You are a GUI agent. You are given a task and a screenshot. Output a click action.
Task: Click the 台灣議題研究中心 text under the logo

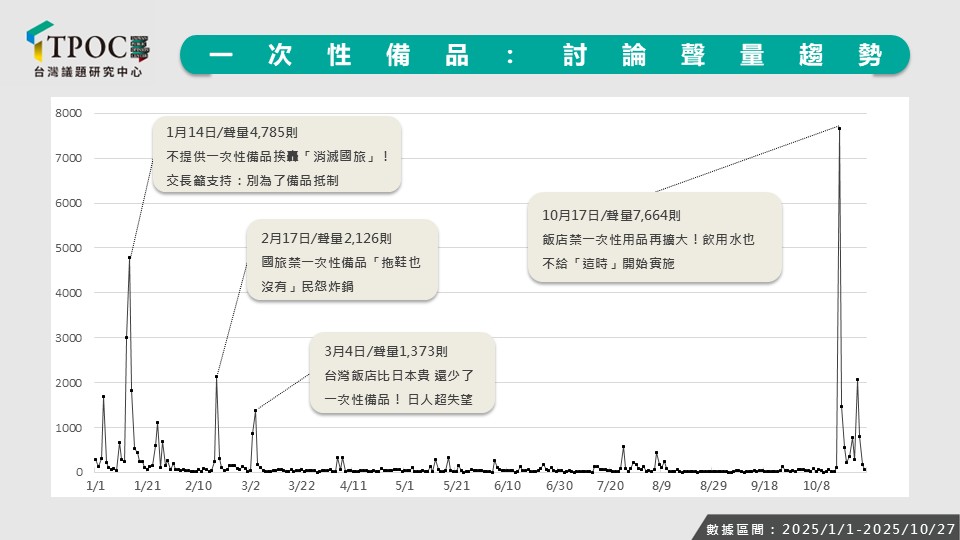pyautogui.click(x=88, y=73)
